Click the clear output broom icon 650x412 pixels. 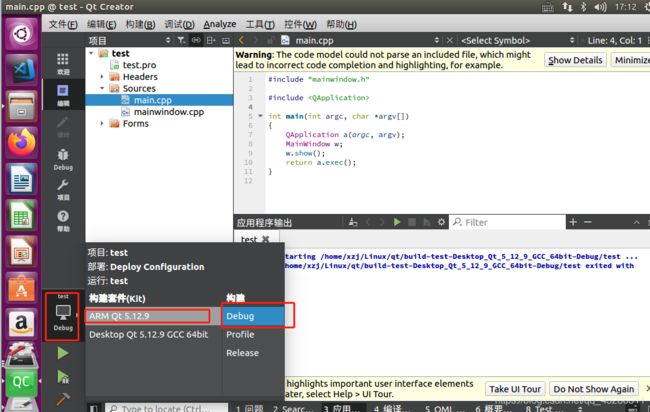click(353, 222)
